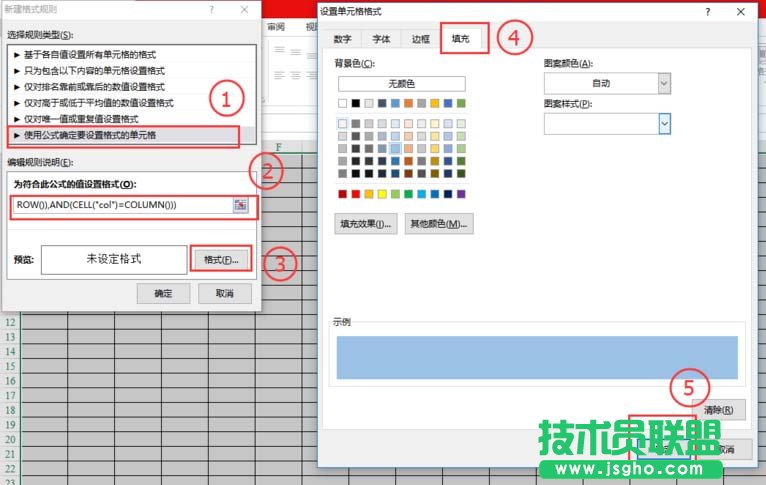Click the 无颜色 button
Screen dimensions: 766x485
[402, 84]
